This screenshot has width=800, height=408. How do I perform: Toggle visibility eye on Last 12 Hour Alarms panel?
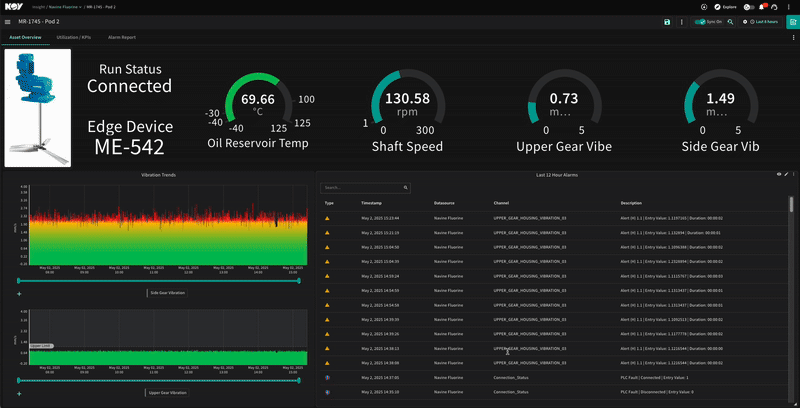(779, 174)
